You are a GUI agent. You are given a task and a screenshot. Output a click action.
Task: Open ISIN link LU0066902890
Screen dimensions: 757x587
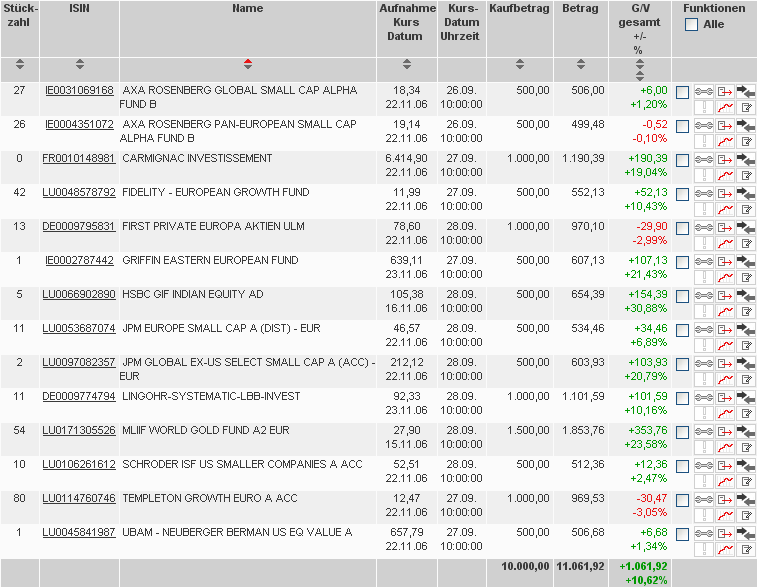tap(79, 294)
